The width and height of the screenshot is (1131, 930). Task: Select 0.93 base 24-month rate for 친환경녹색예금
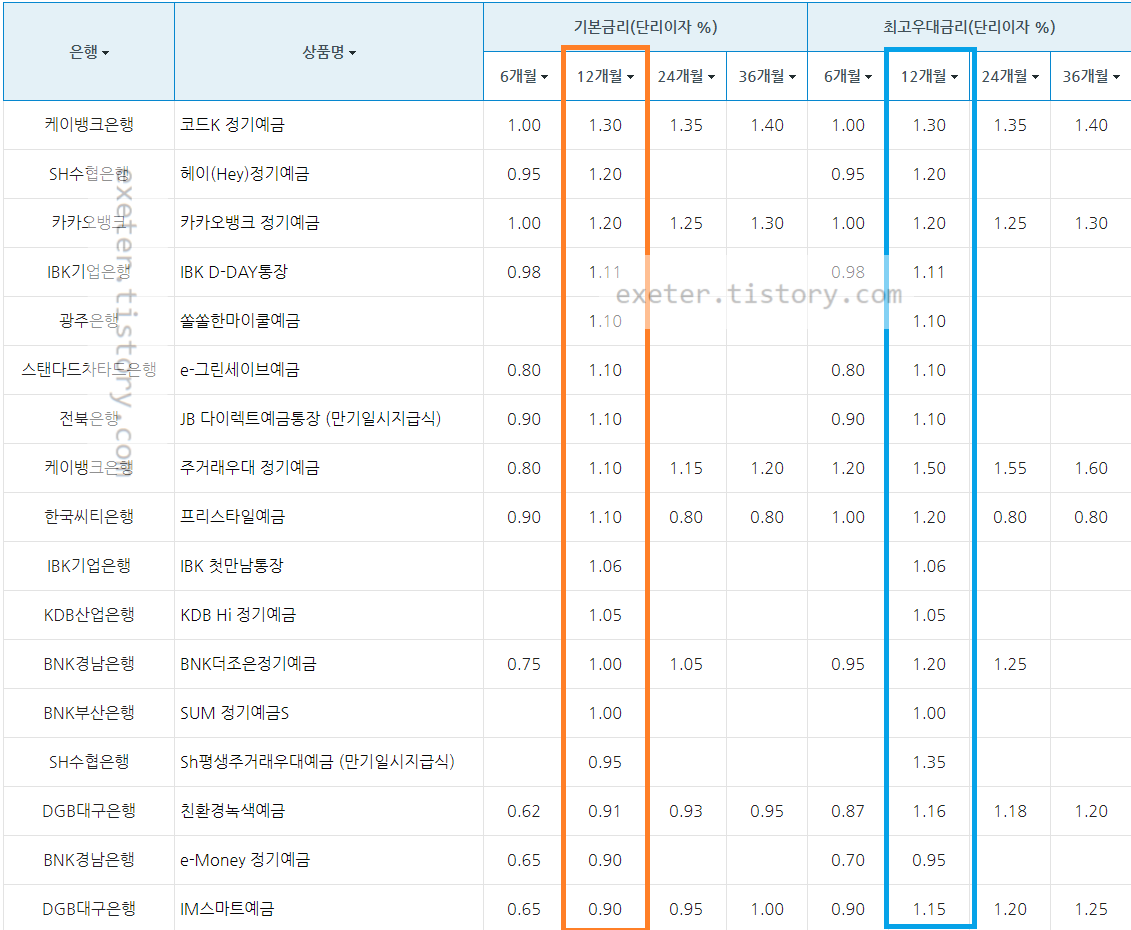coord(686,812)
